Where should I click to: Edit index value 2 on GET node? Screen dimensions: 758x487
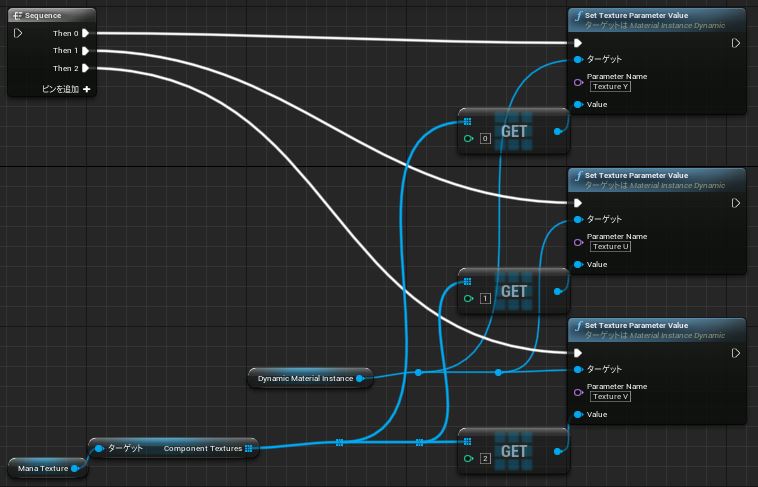485,458
